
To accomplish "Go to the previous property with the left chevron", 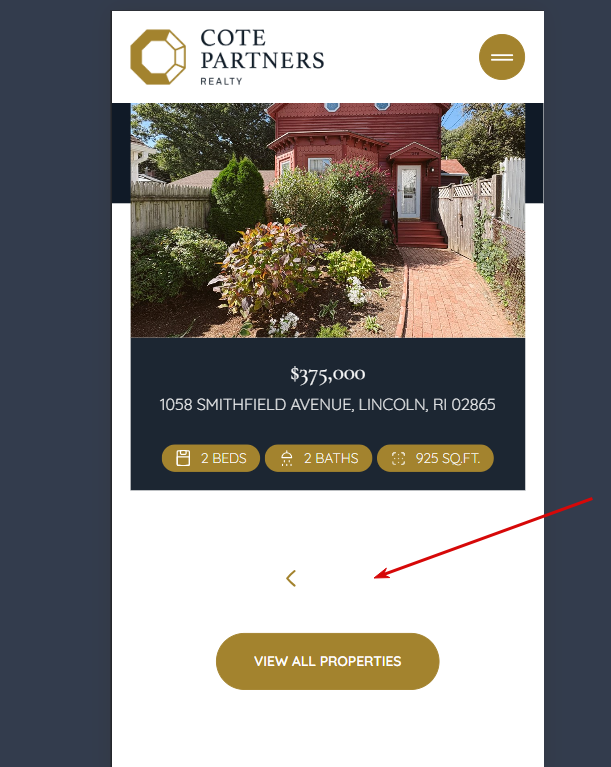I will (291, 578).
